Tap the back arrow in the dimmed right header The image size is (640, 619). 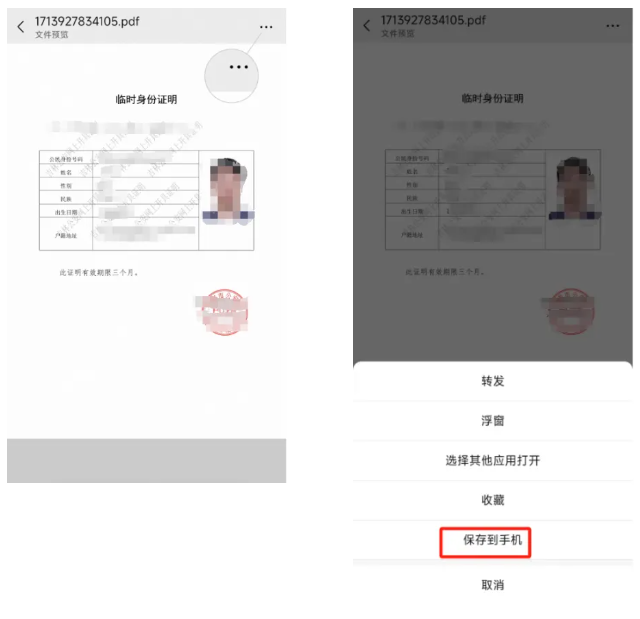pyautogui.click(x=367, y=26)
